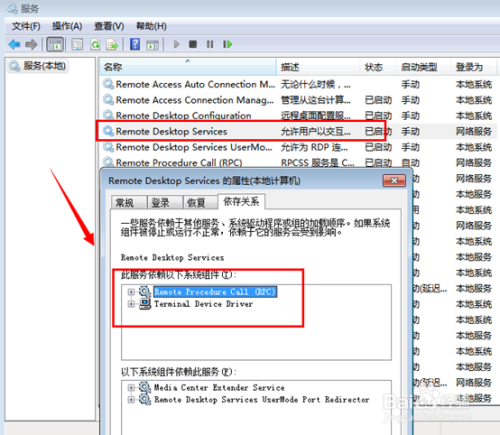Click gear icon of Remote Desktop Configuration row
500x435 pixels.
[108, 115]
